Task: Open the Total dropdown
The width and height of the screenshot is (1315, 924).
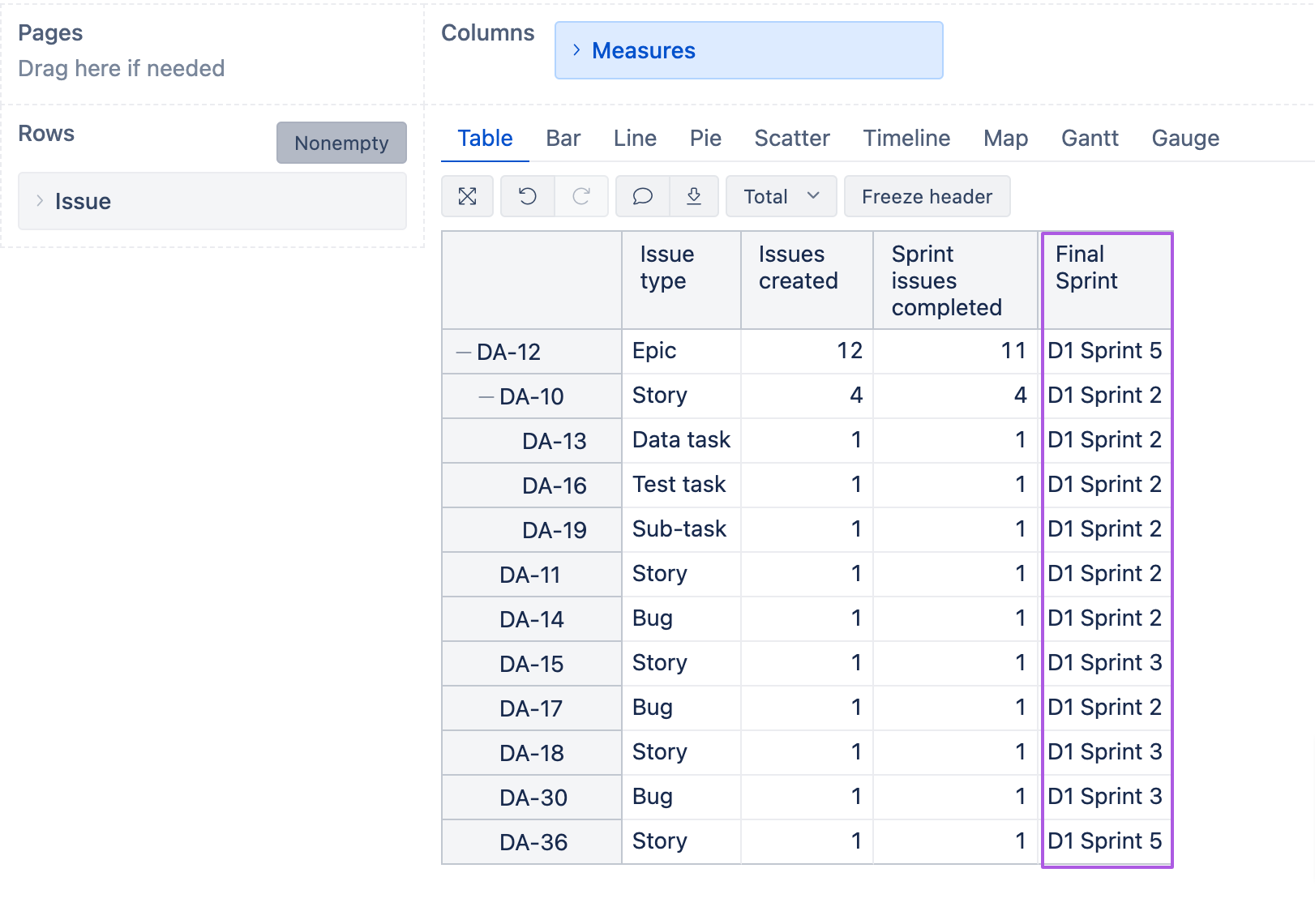Action: coord(781,196)
